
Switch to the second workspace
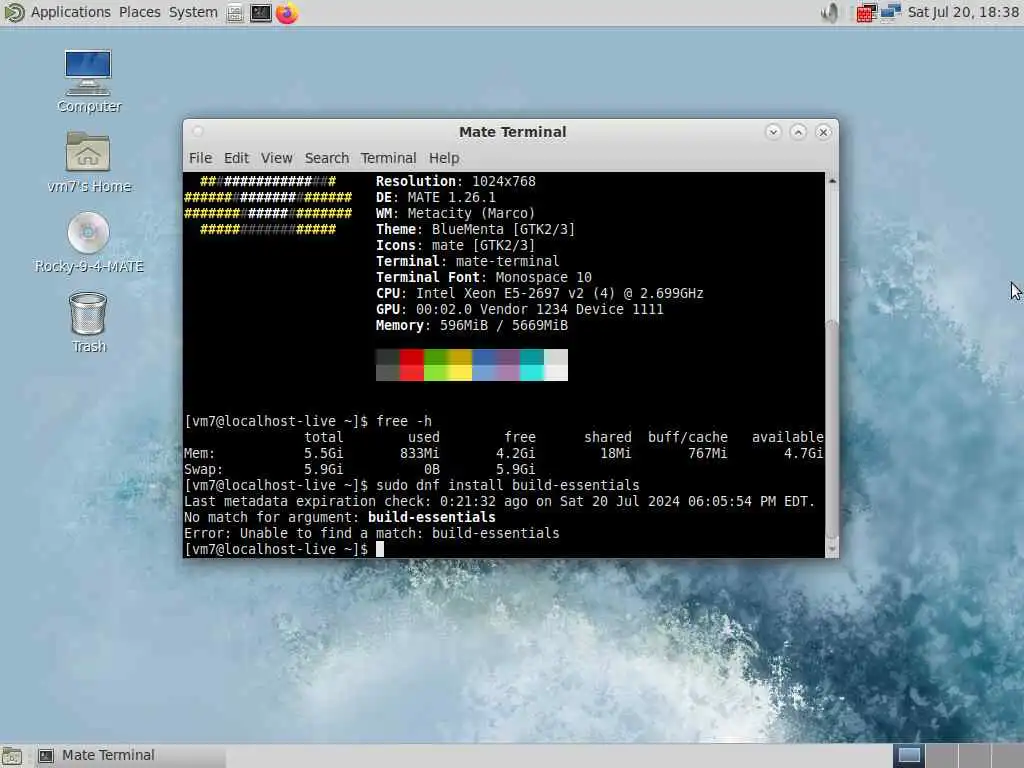click(941, 756)
